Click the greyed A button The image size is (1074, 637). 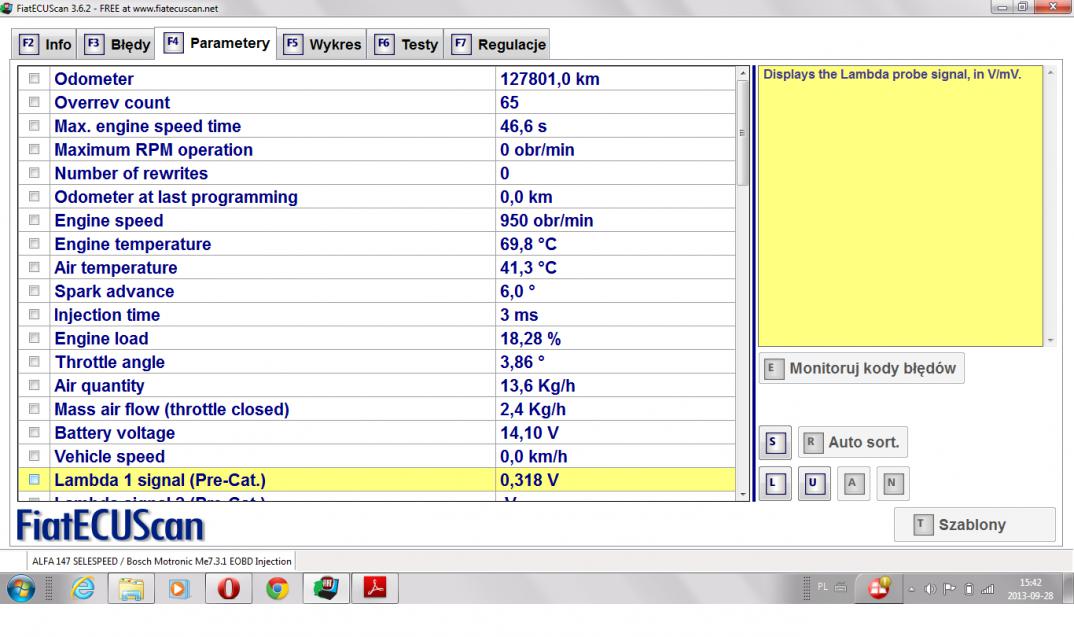point(853,484)
